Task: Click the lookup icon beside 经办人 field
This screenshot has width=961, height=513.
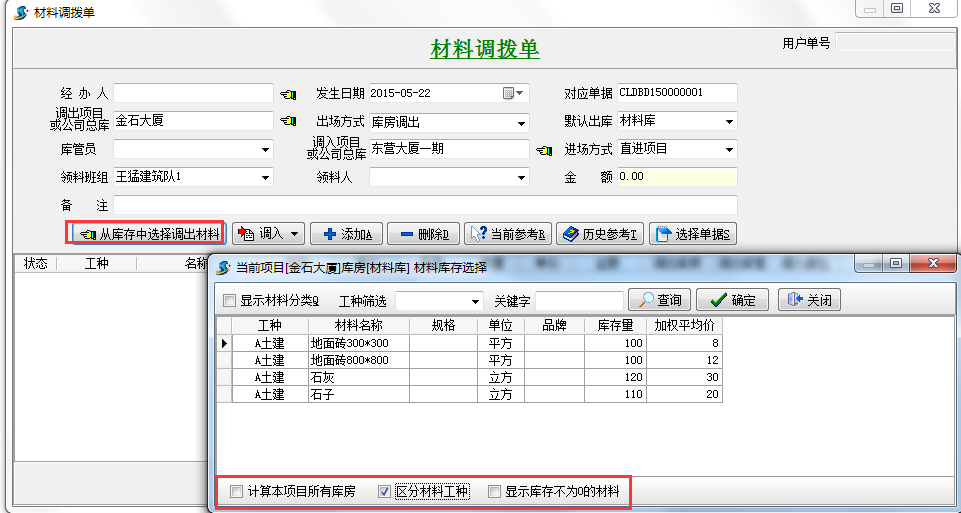Action: [x=288, y=94]
